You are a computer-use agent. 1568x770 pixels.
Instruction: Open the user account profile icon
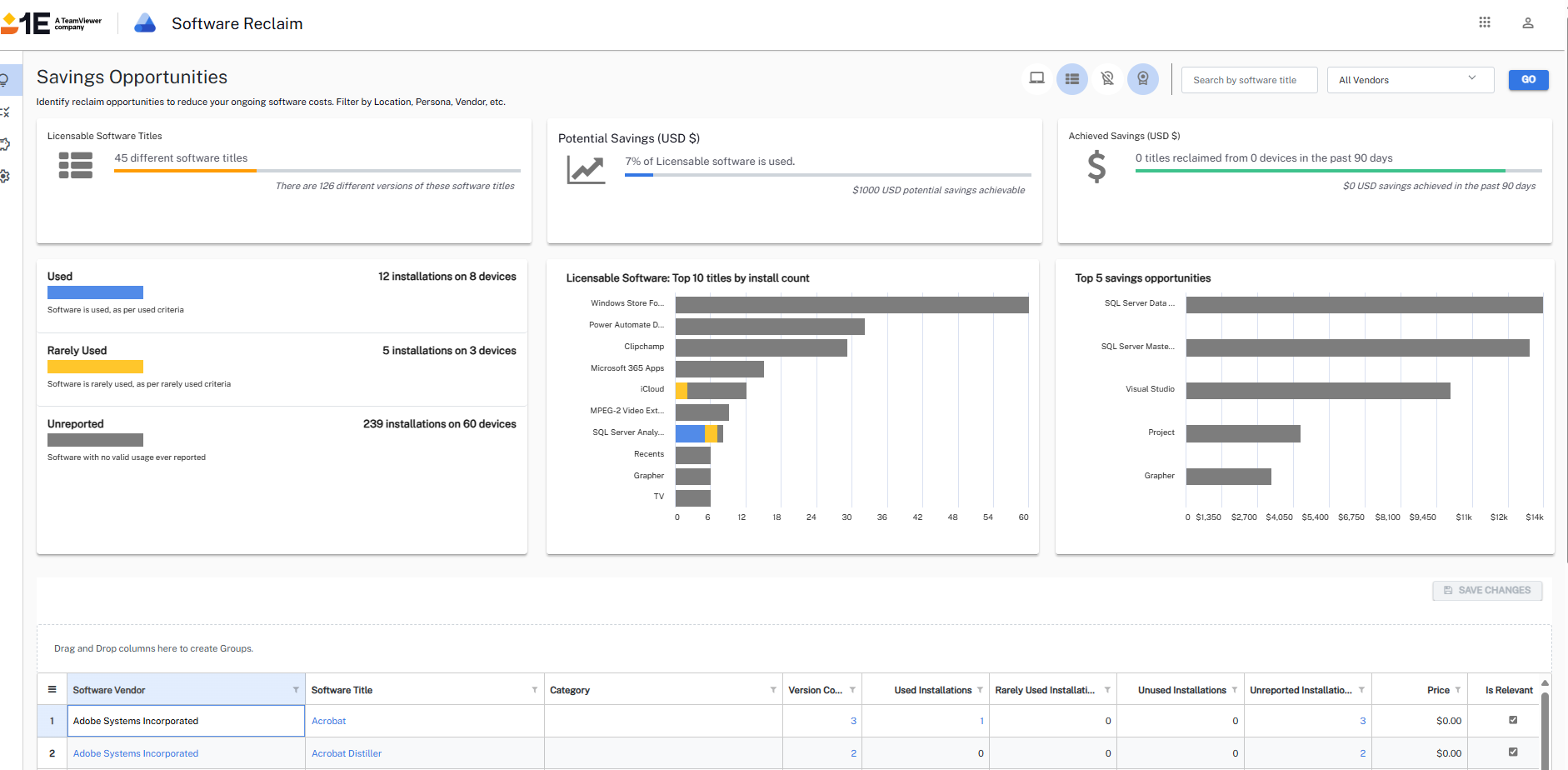tap(1528, 23)
